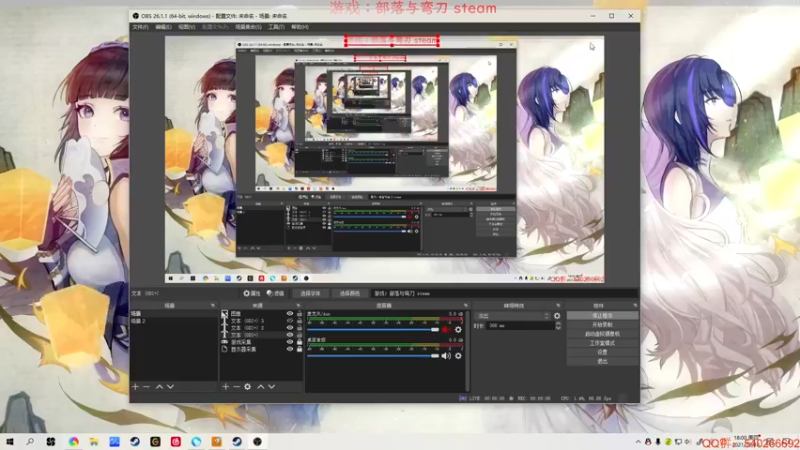Click the 选择颜色 button
This screenshot has width=800, height=450.
pos(349,293)
